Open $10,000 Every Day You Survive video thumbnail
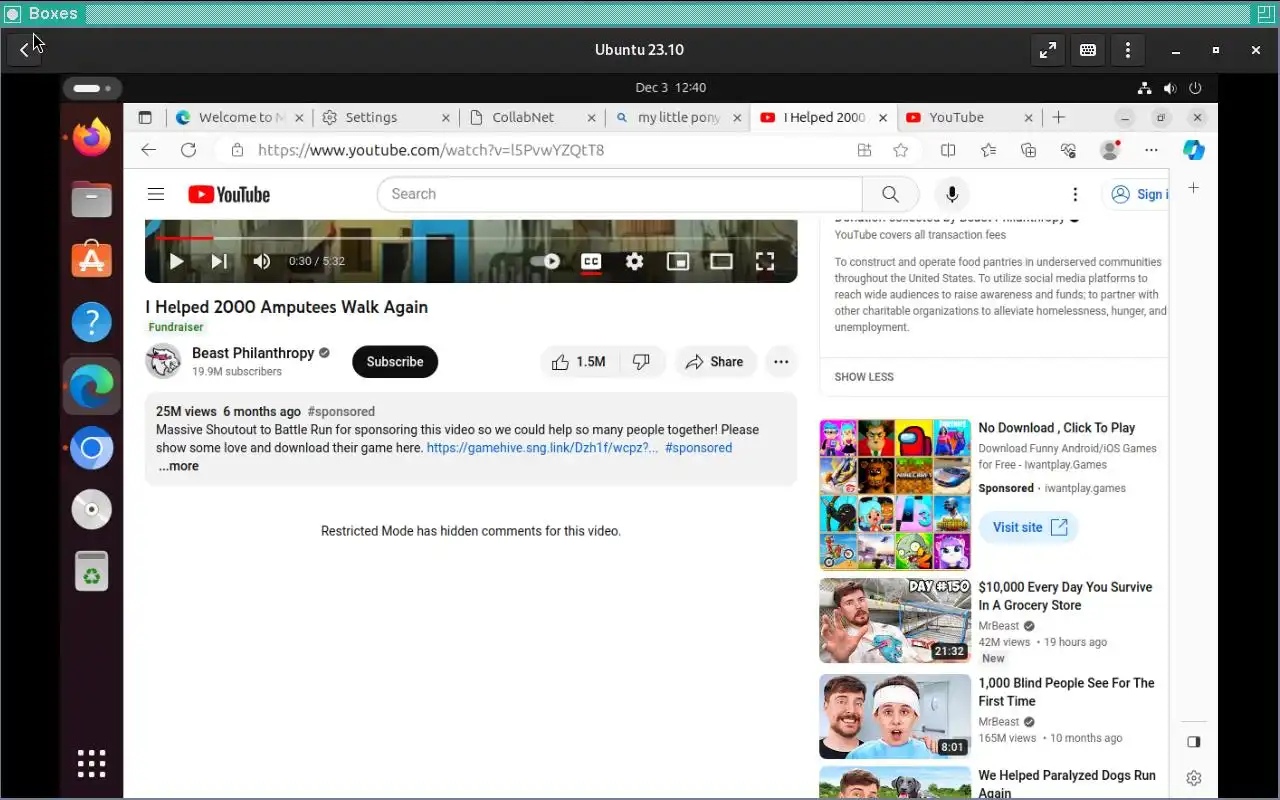This screenshot has width=1280, height=800. pyautogui.click(x=895, y=620)
